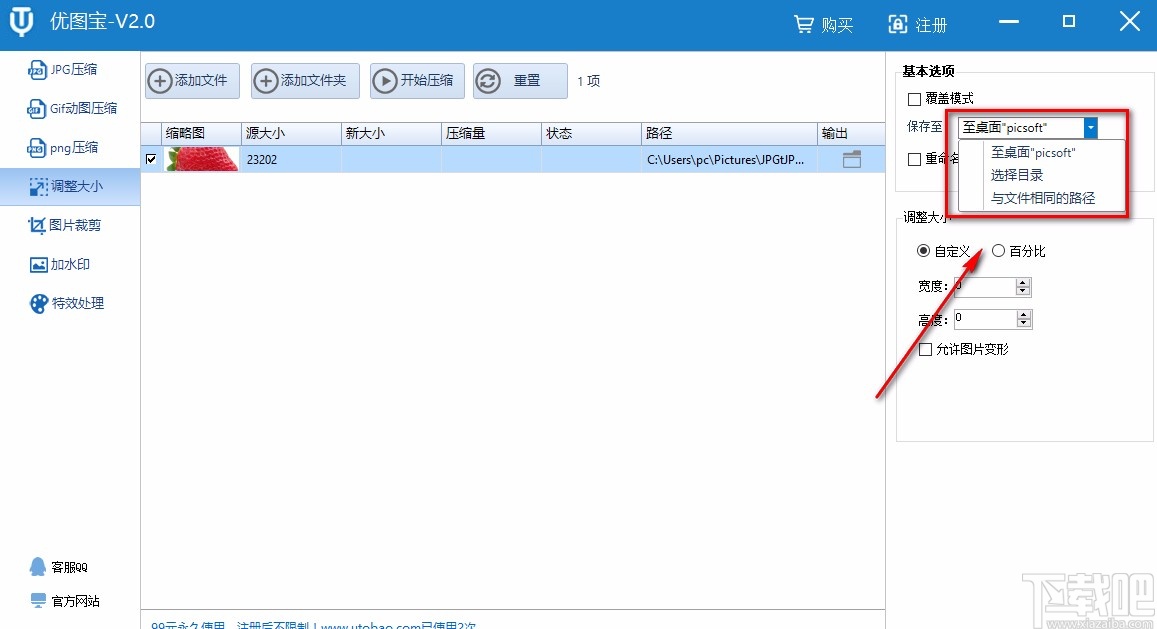Select the 百分比 radio button
Screen dimensions: 1157x629
coord(998,251)
